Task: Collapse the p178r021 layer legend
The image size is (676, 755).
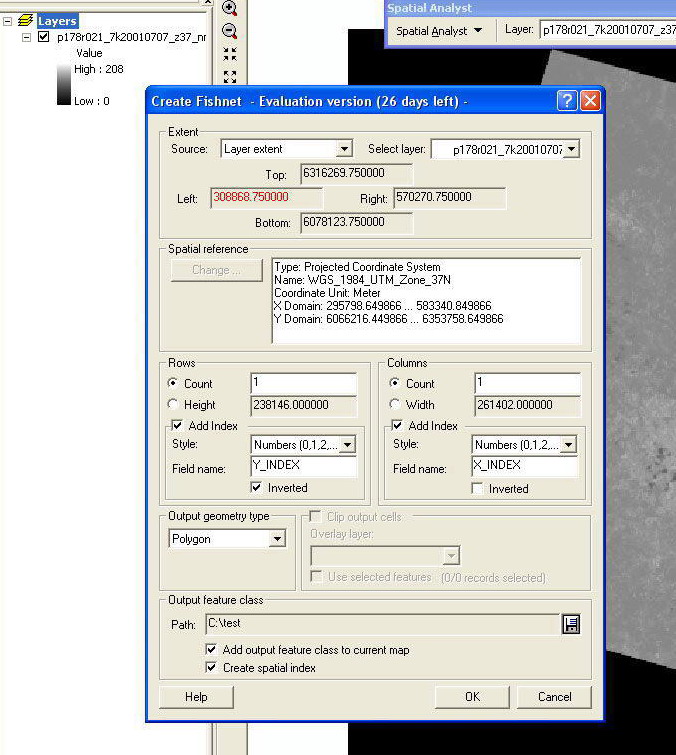Action: [26, 37]
